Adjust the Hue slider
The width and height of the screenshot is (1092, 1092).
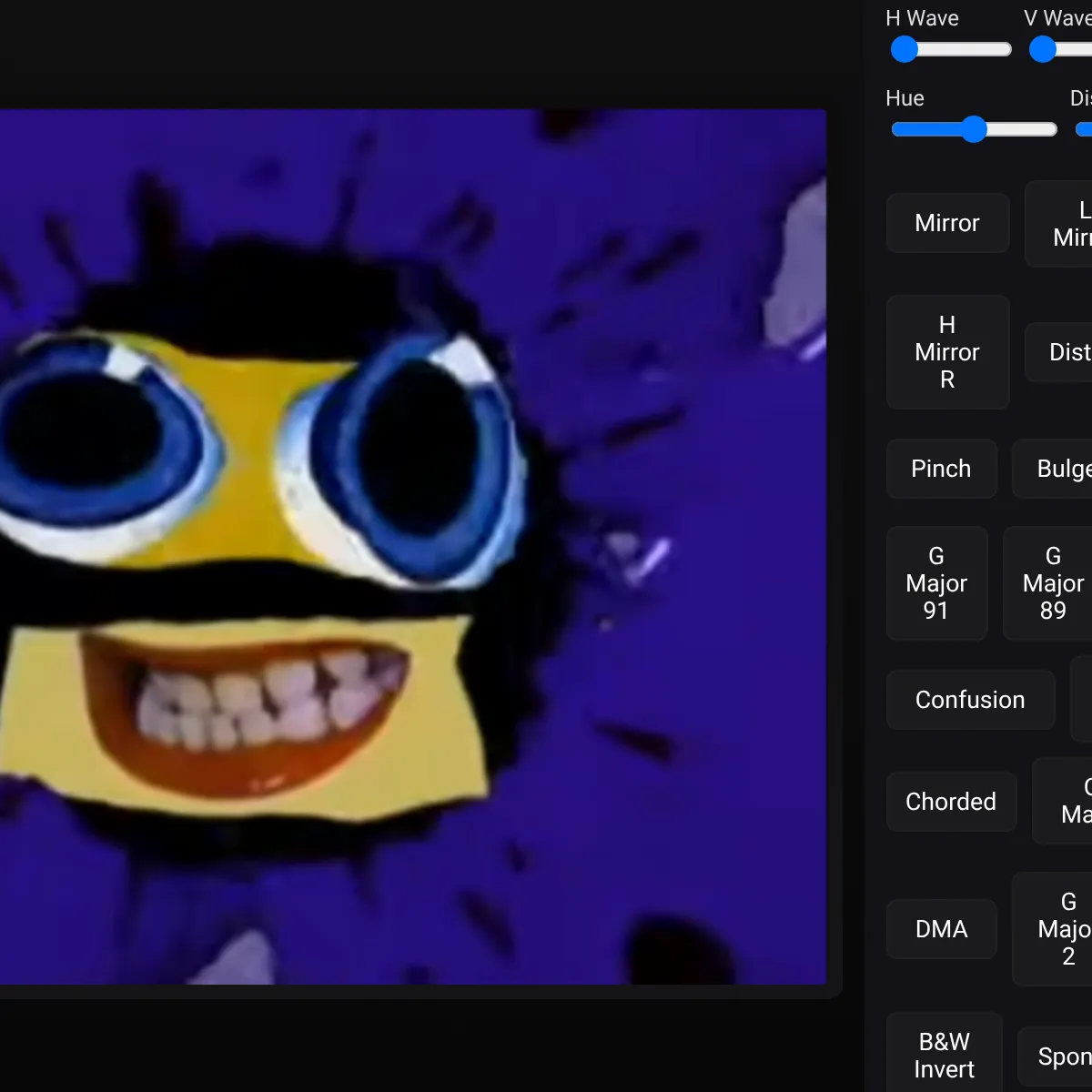tap(974, 129)
